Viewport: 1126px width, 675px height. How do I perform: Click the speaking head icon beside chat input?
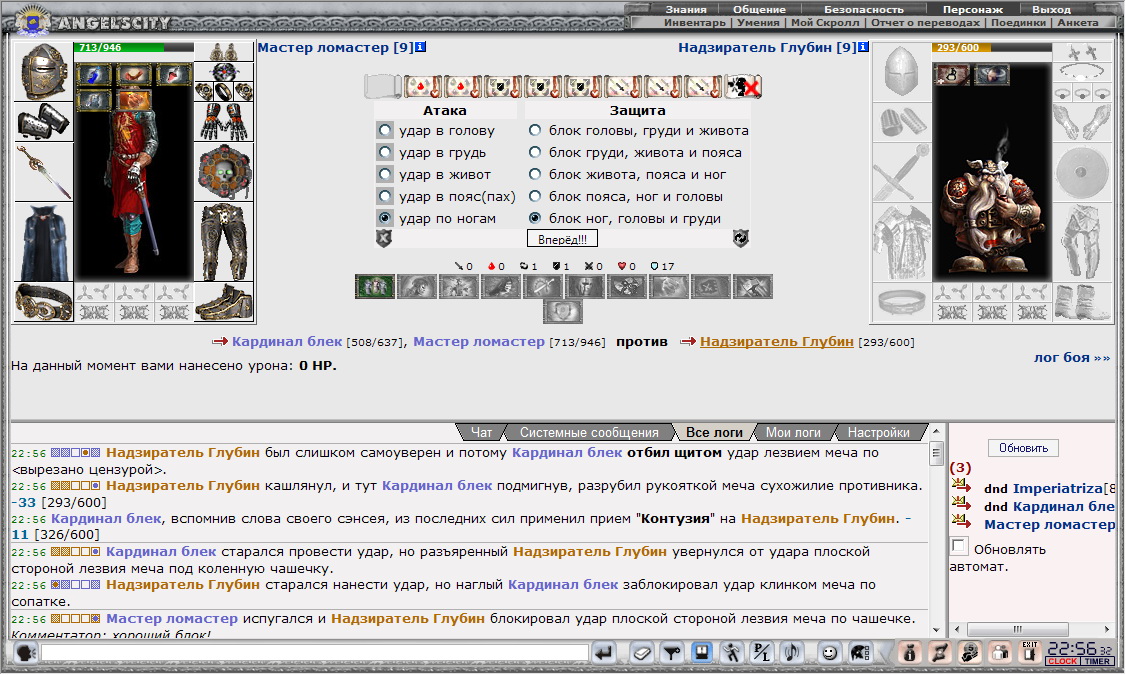point(25,653)
